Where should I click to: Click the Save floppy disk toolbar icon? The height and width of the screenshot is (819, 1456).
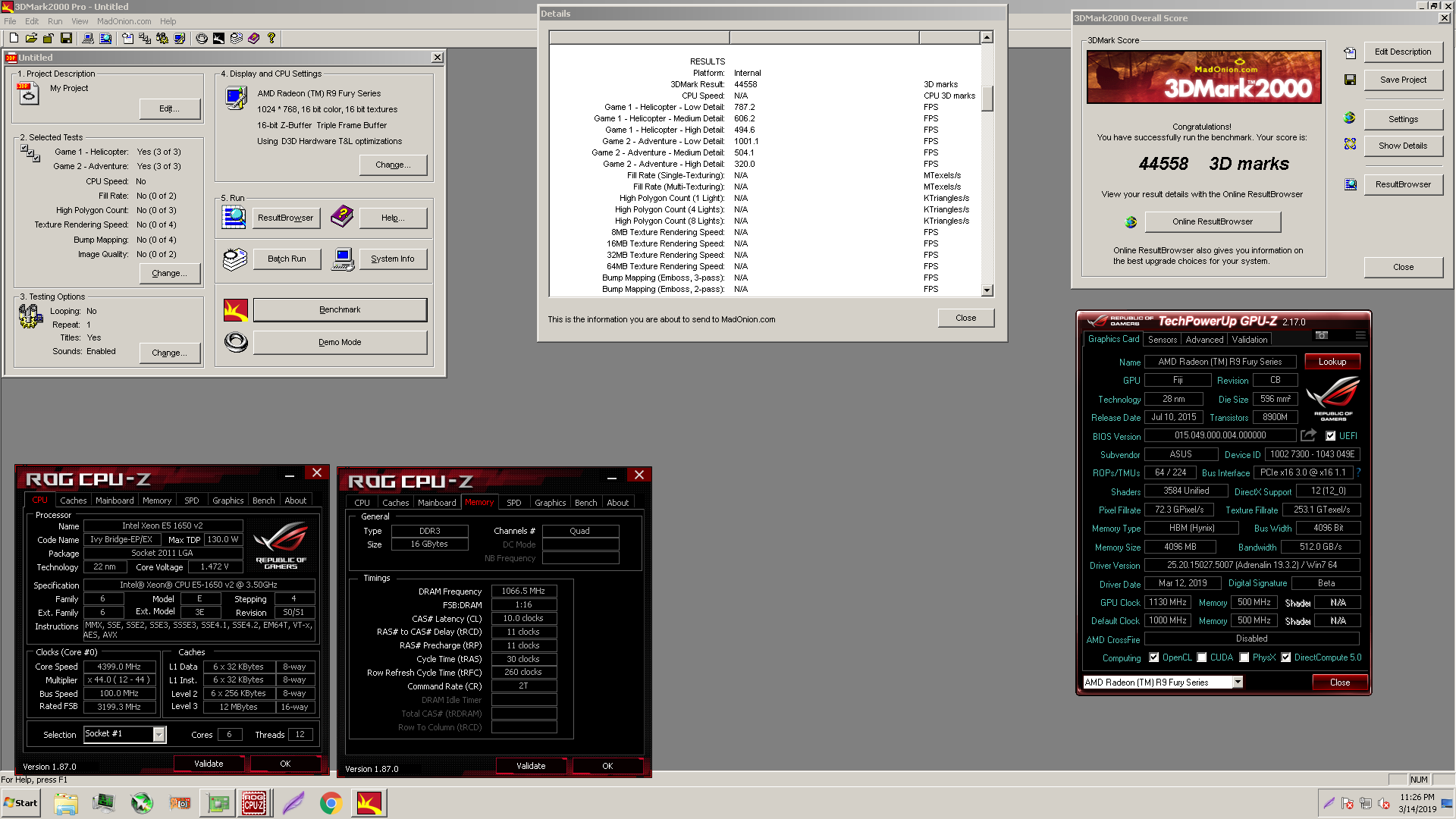coord(66,38)
